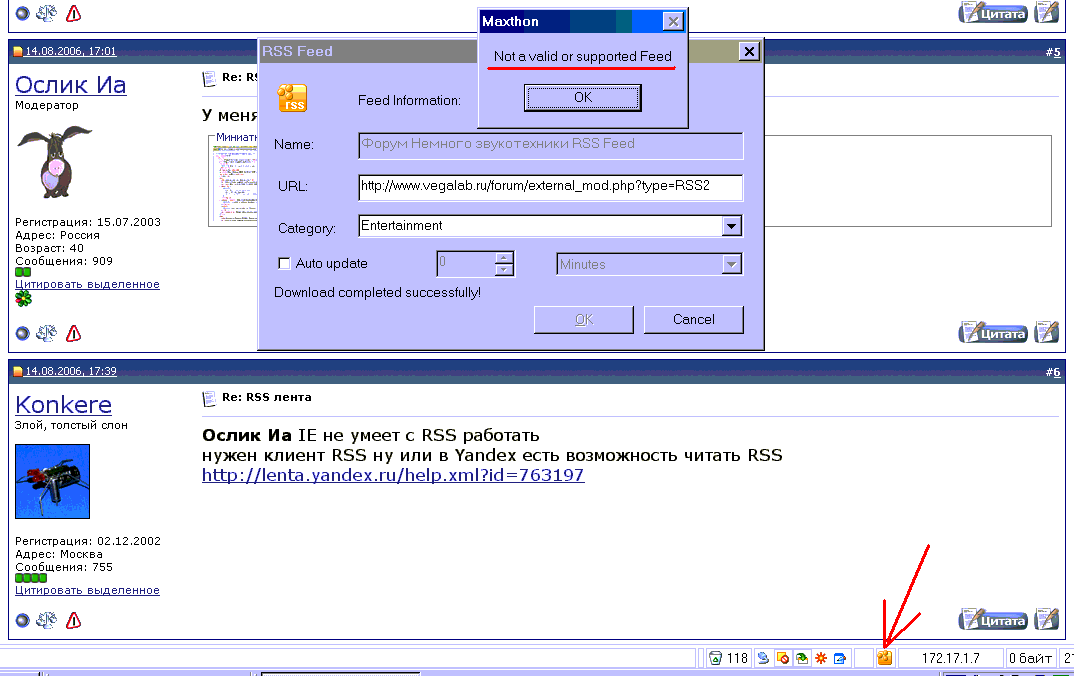Screen dimensions: 1074x679
Task: Click the orange RSS feed icon in status bar
Action: 884,658
